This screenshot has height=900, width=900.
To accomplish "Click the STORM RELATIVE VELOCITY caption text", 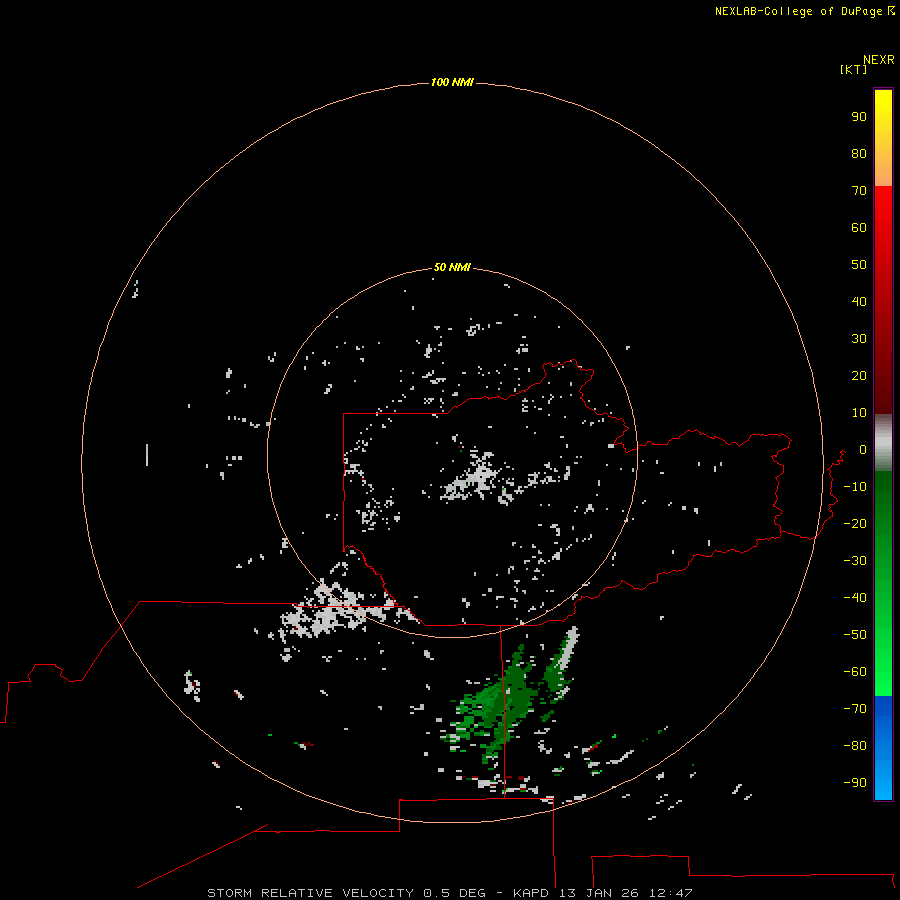I will click(310, 893).
